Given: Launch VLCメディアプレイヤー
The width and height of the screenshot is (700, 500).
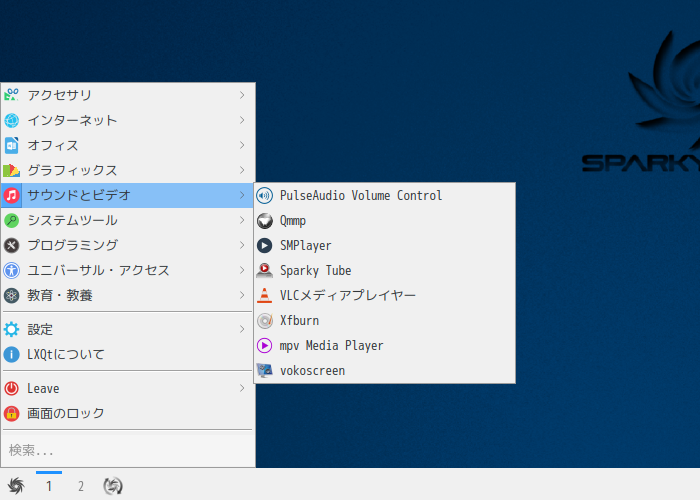Looking at the screenshot, I should coord(384,296).
